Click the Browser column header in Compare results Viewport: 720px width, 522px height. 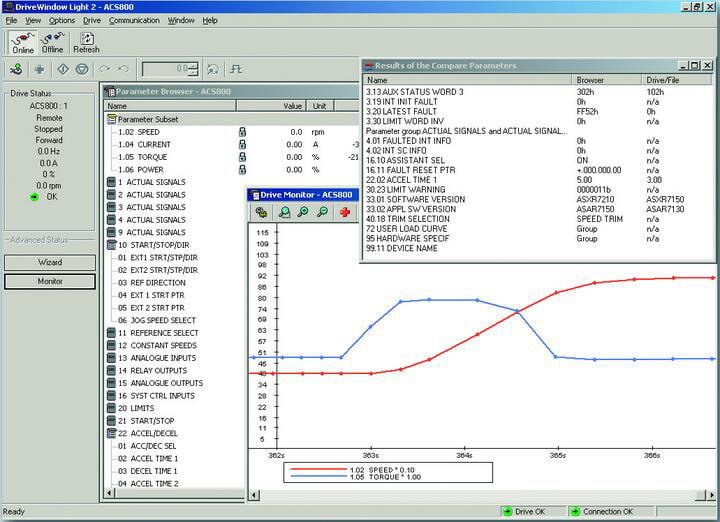click(x=606, y=80)
